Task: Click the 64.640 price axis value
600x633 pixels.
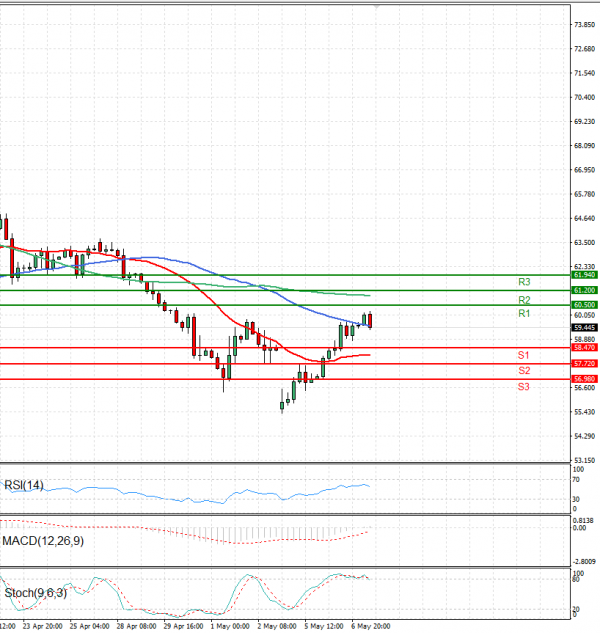Action: click(x=584, y=218)
